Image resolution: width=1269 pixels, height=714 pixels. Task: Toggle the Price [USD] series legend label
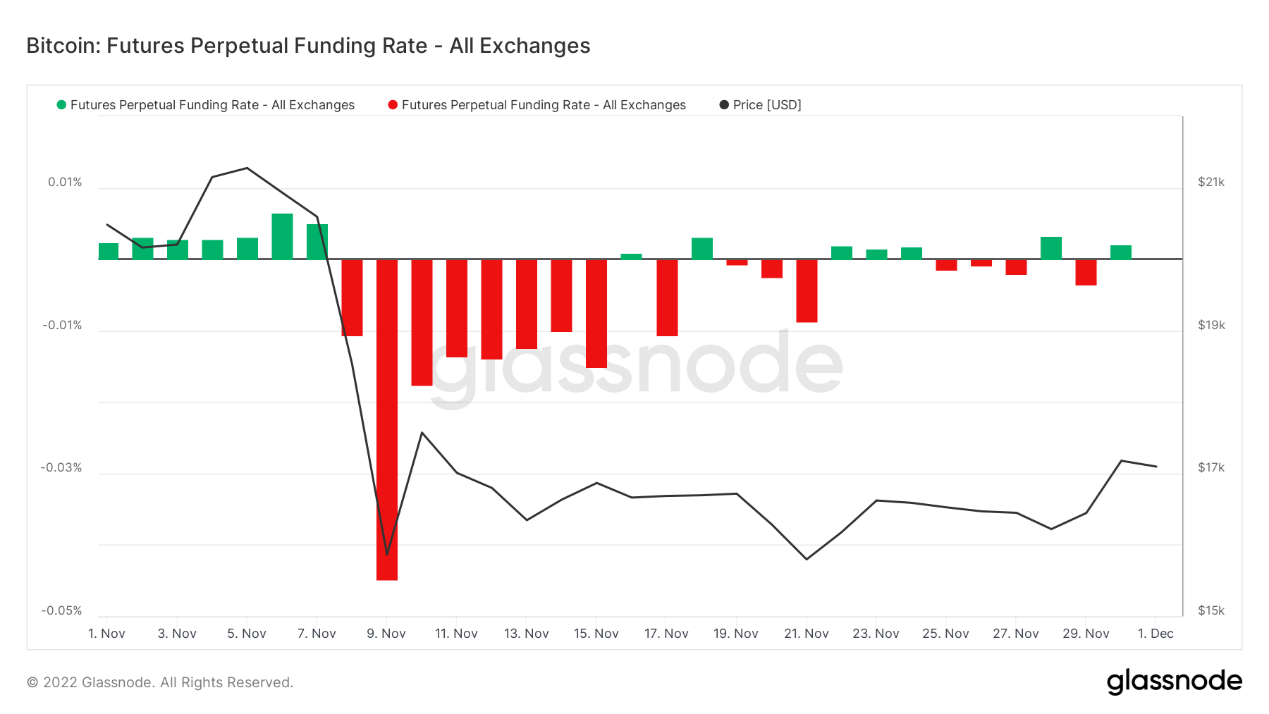pyautogui.click(x=767, y=105)
